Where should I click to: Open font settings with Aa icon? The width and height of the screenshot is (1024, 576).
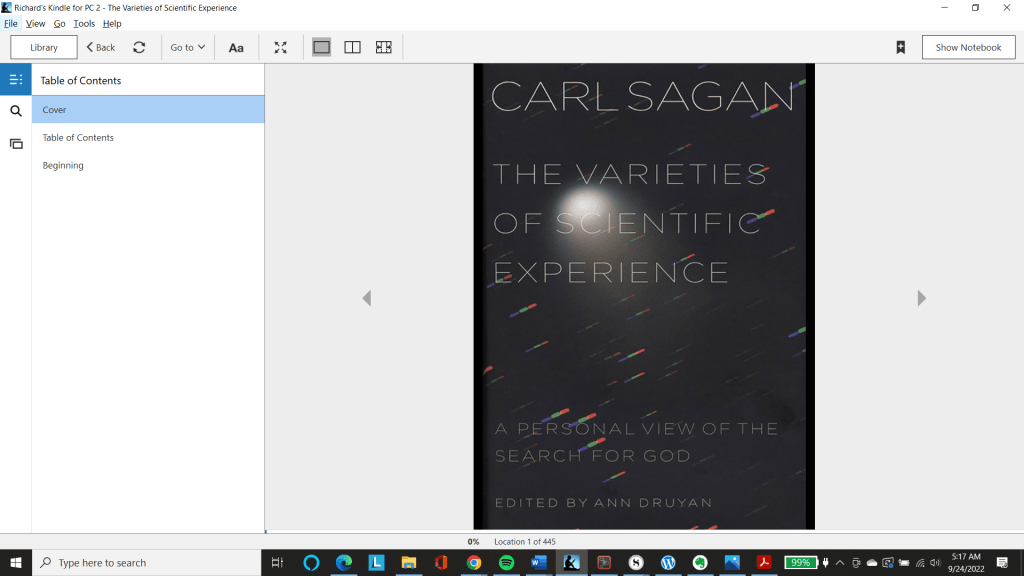(x=236, y=47)
